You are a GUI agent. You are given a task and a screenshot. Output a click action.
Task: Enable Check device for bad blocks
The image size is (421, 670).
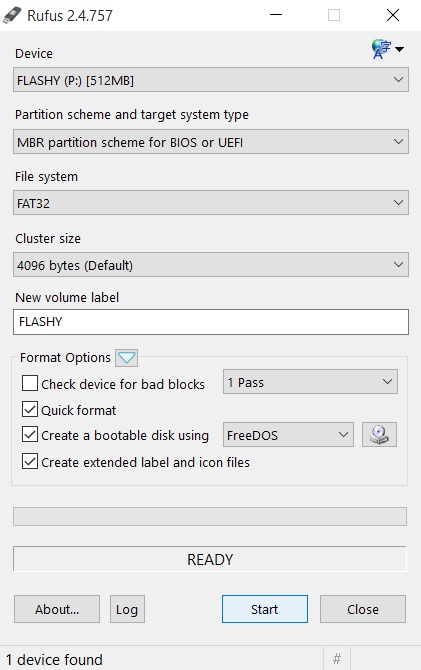[x=29, y=383]
